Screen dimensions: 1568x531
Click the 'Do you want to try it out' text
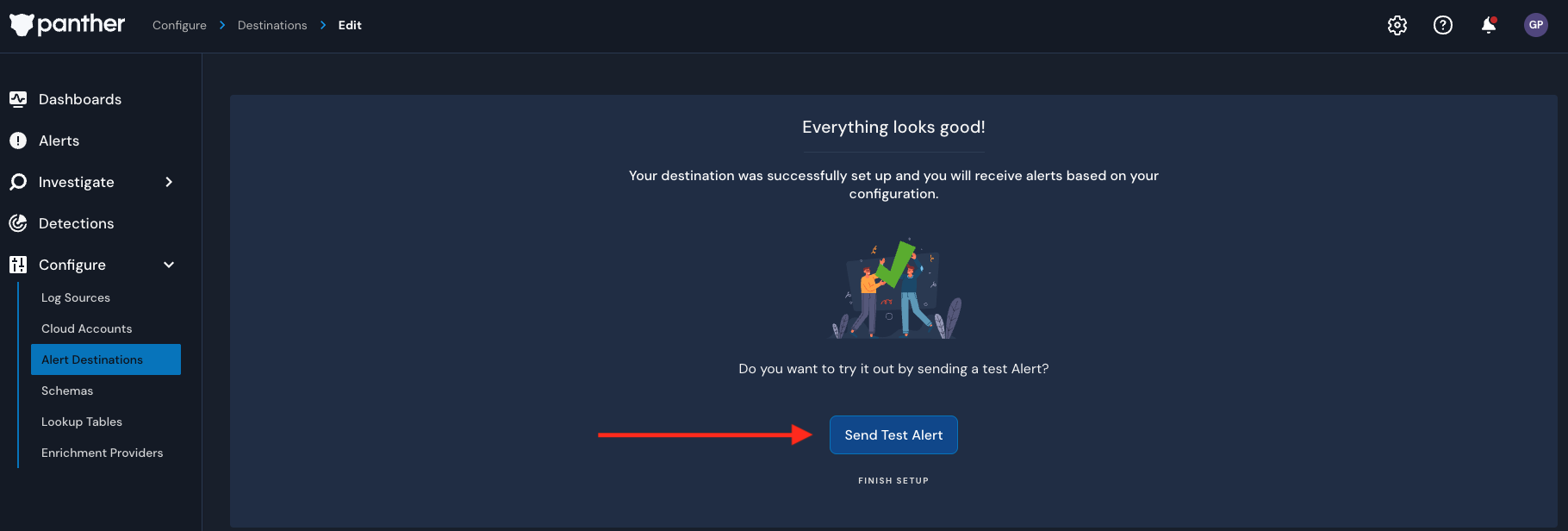pyautogui.click(x=893, y=369)
